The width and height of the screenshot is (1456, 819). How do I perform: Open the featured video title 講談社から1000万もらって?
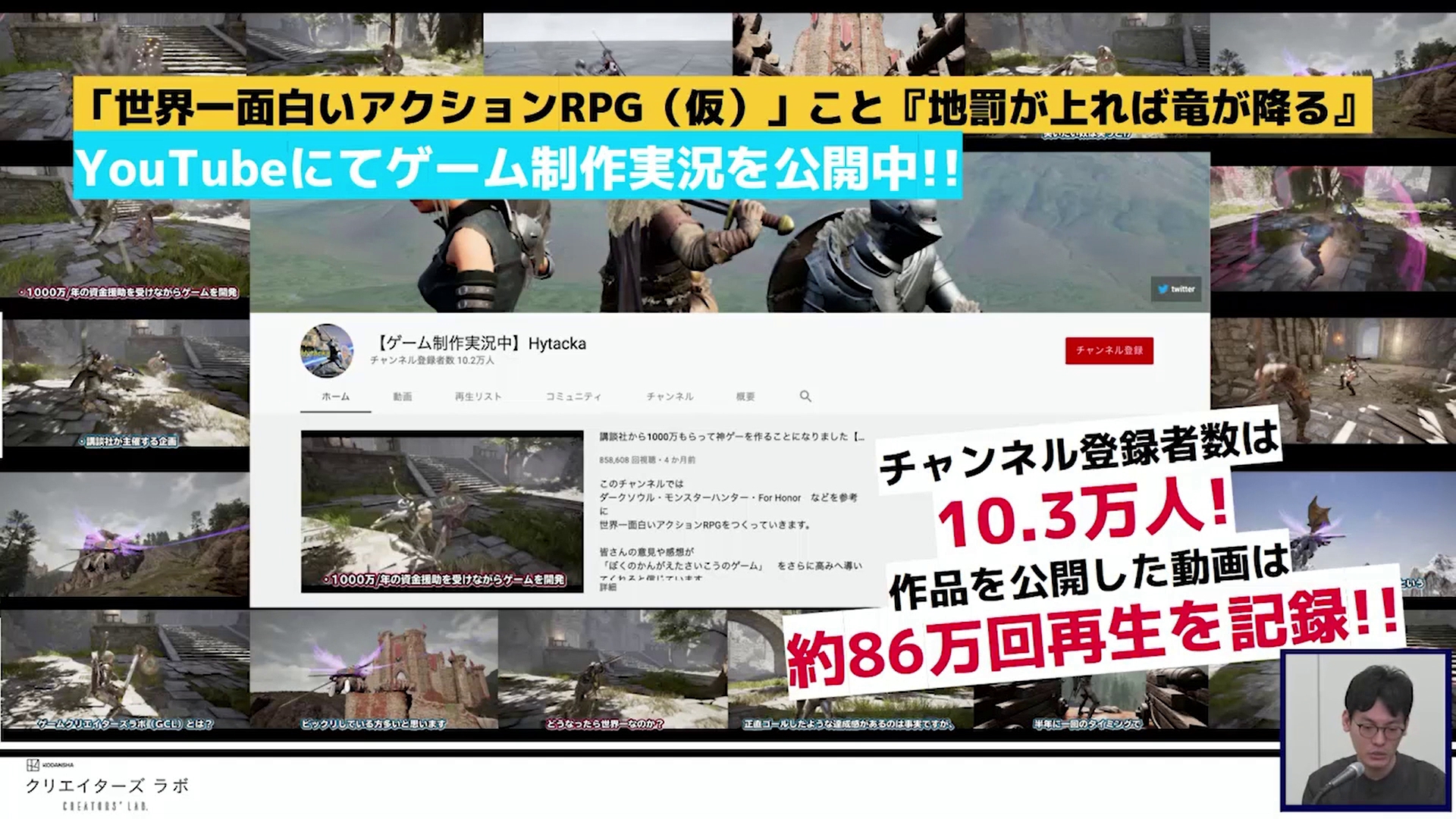(732, 437)
